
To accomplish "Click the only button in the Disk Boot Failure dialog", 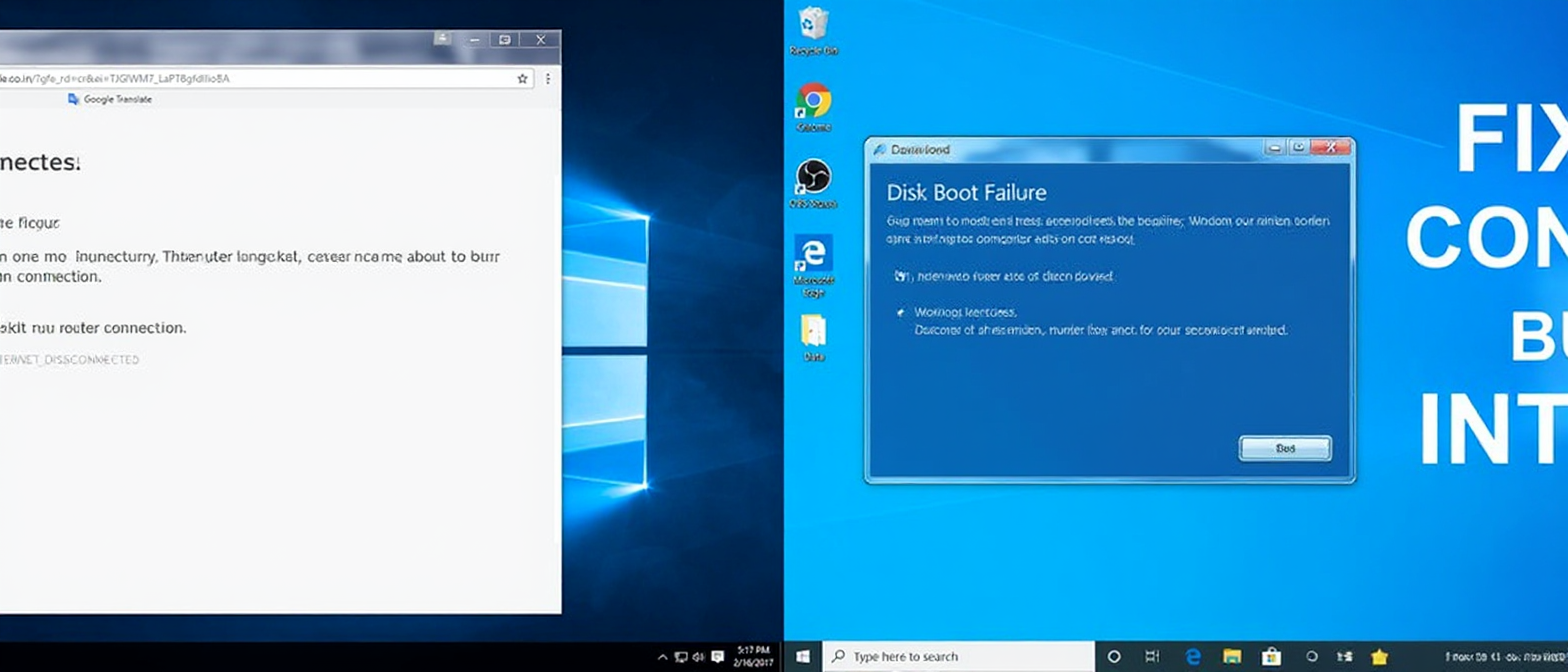I will click(1285, 449).
